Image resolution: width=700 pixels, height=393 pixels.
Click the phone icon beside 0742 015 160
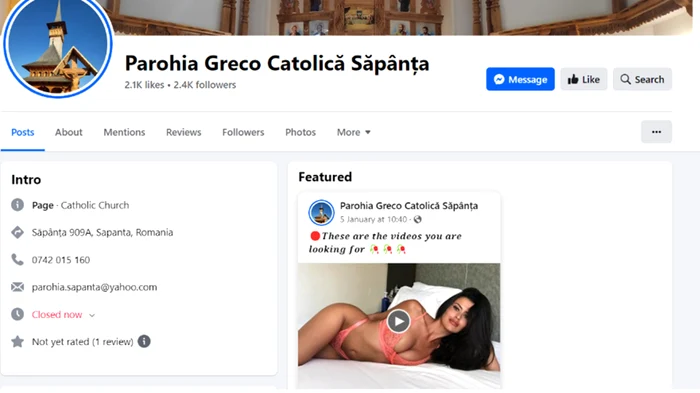17,259
